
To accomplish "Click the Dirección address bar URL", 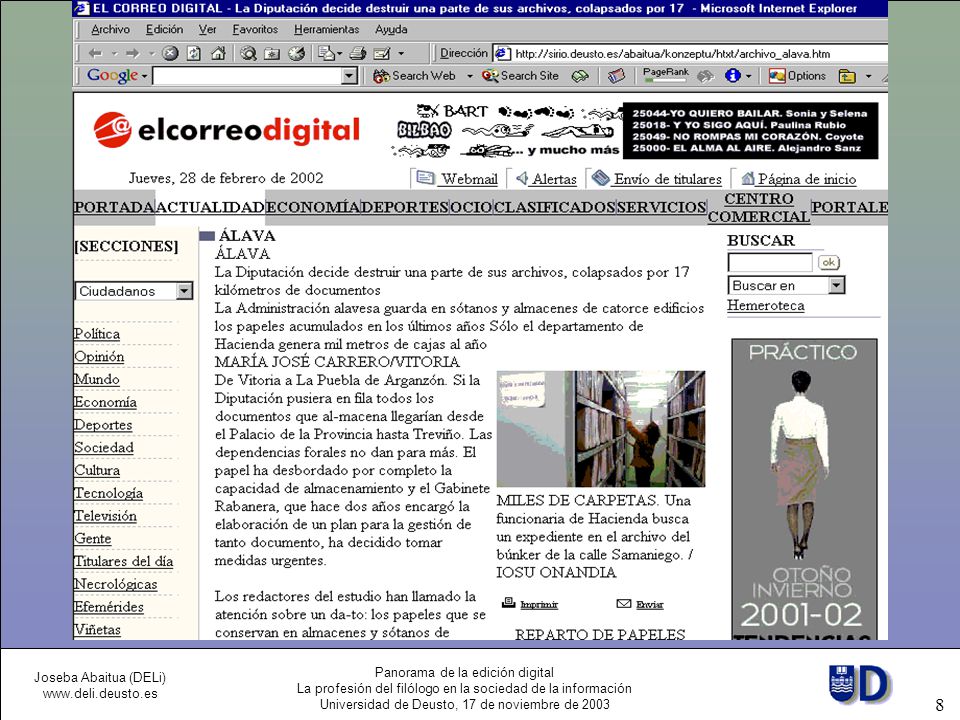I will click(672, 54).
